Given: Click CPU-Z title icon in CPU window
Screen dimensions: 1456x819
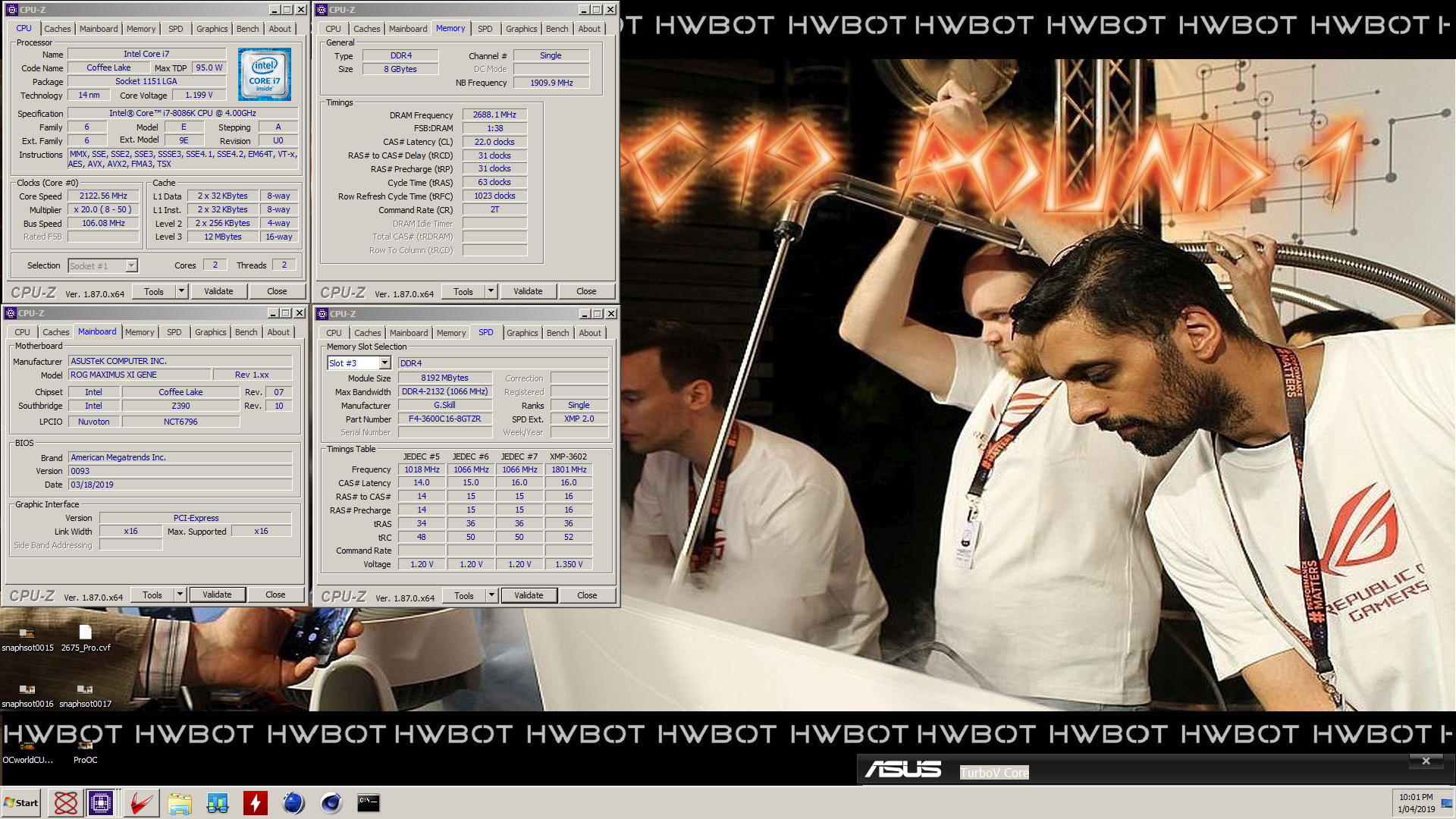Looking at the screenshot, I should click(x=11, y=10).
